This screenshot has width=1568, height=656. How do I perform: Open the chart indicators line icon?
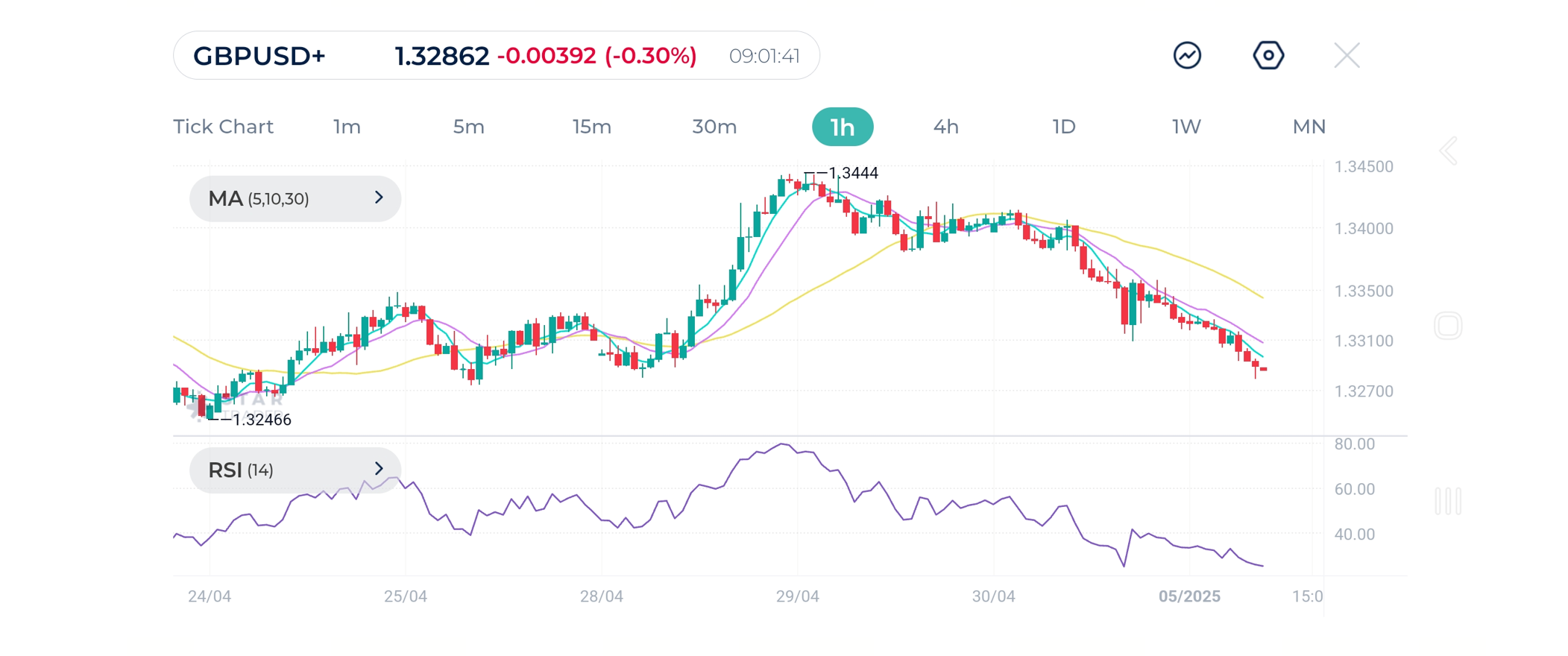click(1187, 55)
